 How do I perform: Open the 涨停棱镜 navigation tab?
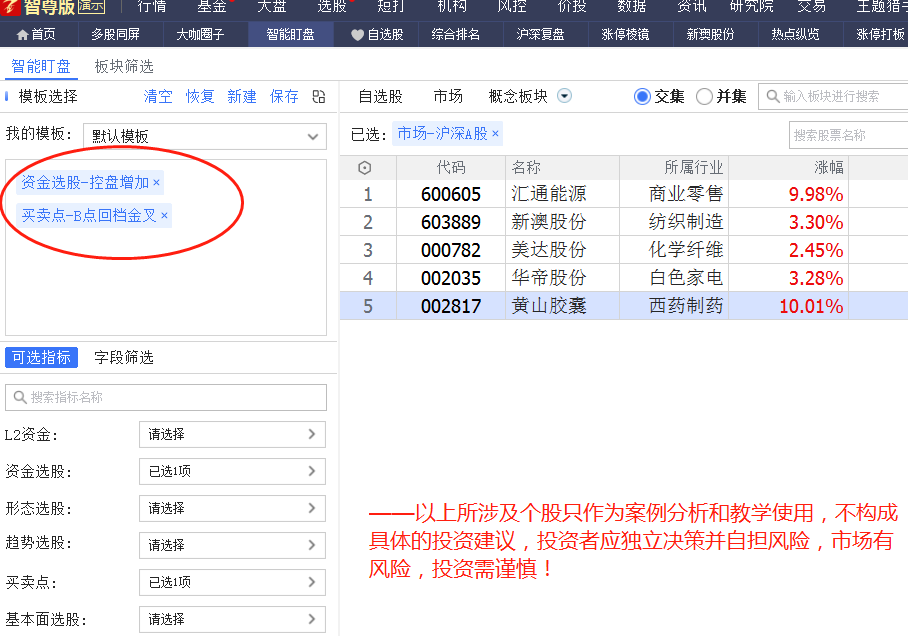(625, 35)
